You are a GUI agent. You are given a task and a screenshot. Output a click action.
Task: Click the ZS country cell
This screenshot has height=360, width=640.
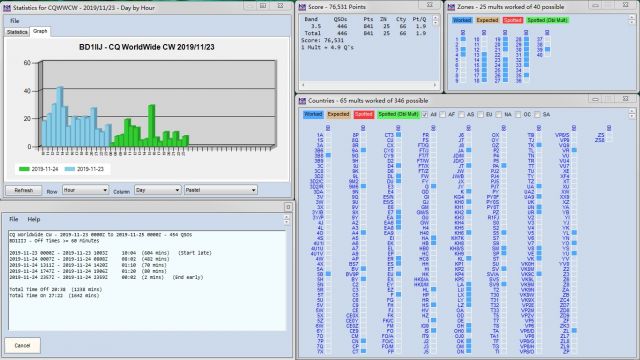(x=609, y=135)
